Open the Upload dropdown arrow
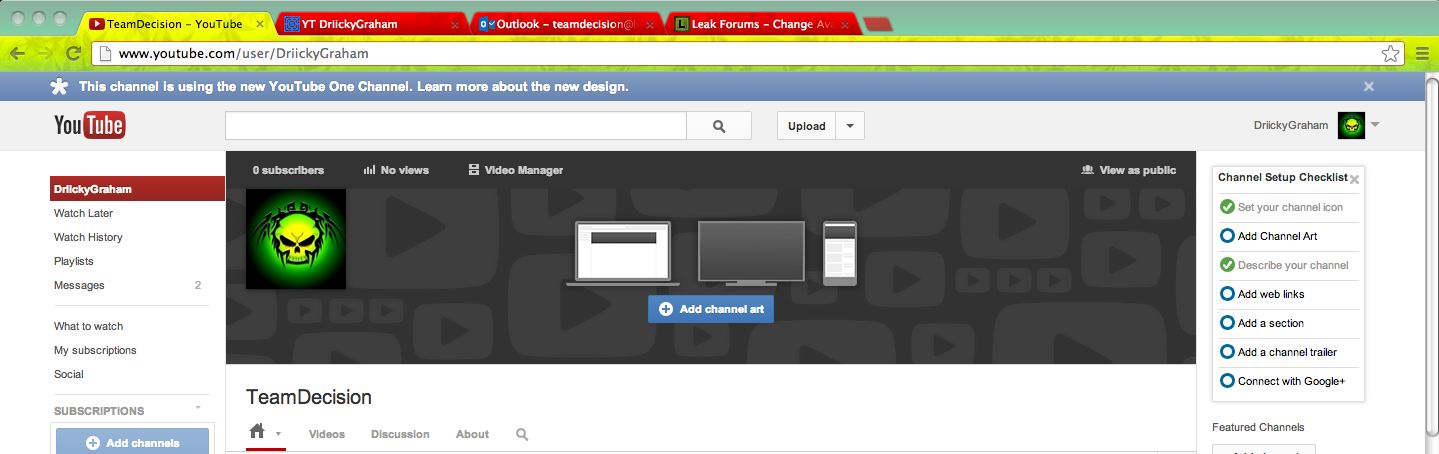 [850, 126]
